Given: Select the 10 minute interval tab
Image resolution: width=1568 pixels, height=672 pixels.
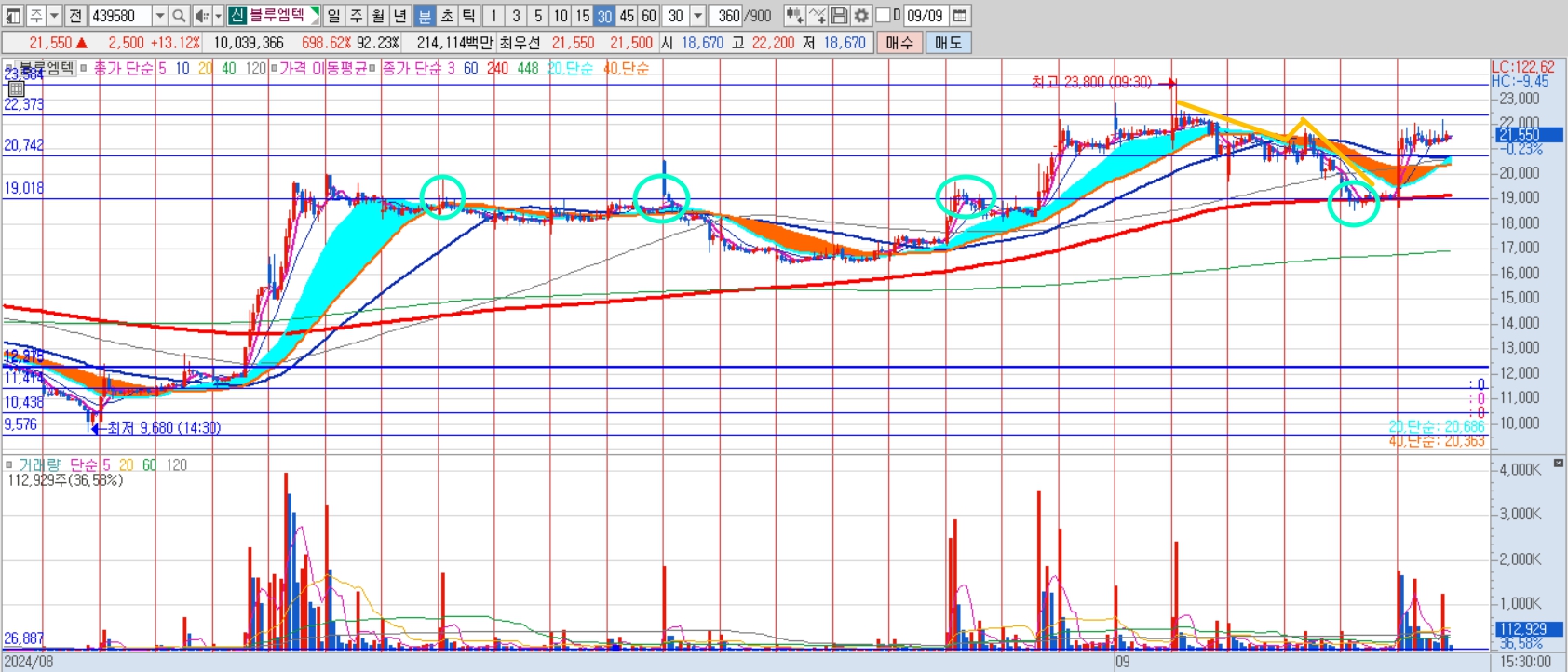Looking at the screenshot, I should 561,16.
